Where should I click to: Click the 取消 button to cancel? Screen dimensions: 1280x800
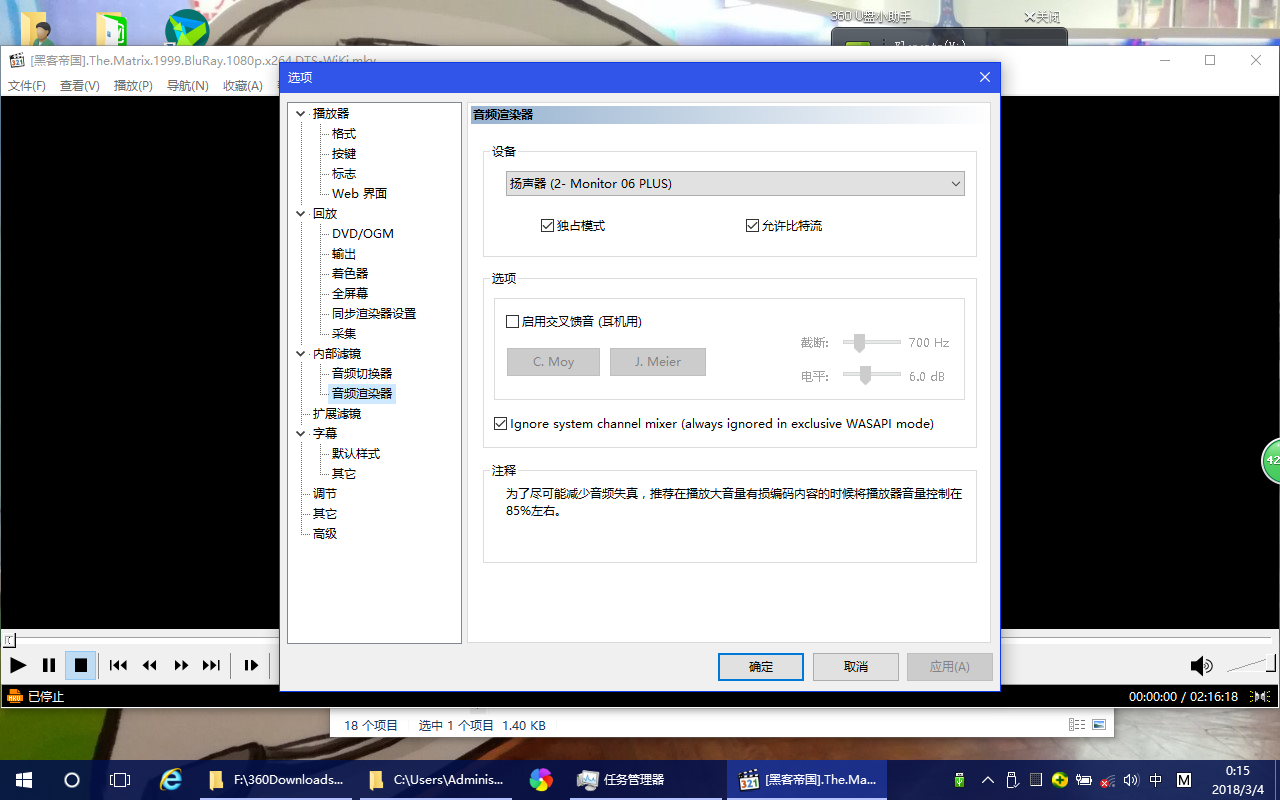(x=855, y=666)
